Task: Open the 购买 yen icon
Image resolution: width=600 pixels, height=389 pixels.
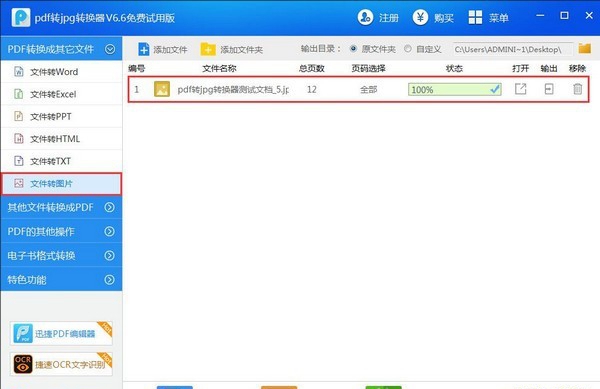Action: (x=420, y=17)
